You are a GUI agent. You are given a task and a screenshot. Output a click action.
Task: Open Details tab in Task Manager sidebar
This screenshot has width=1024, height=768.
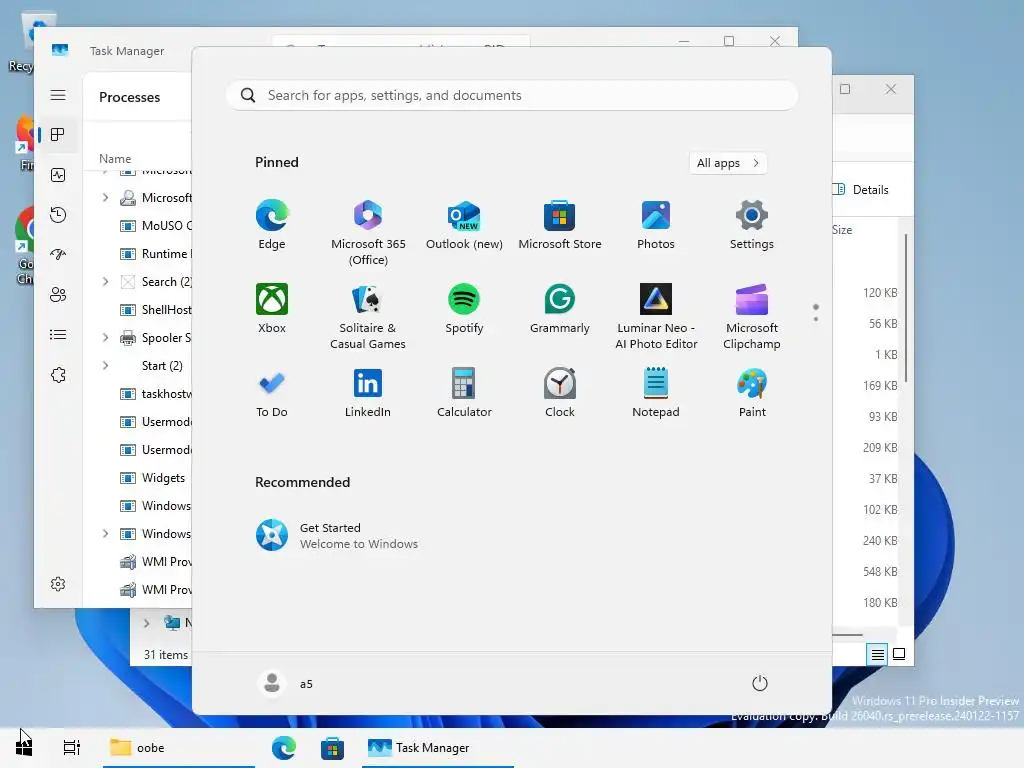pos(58,335)
